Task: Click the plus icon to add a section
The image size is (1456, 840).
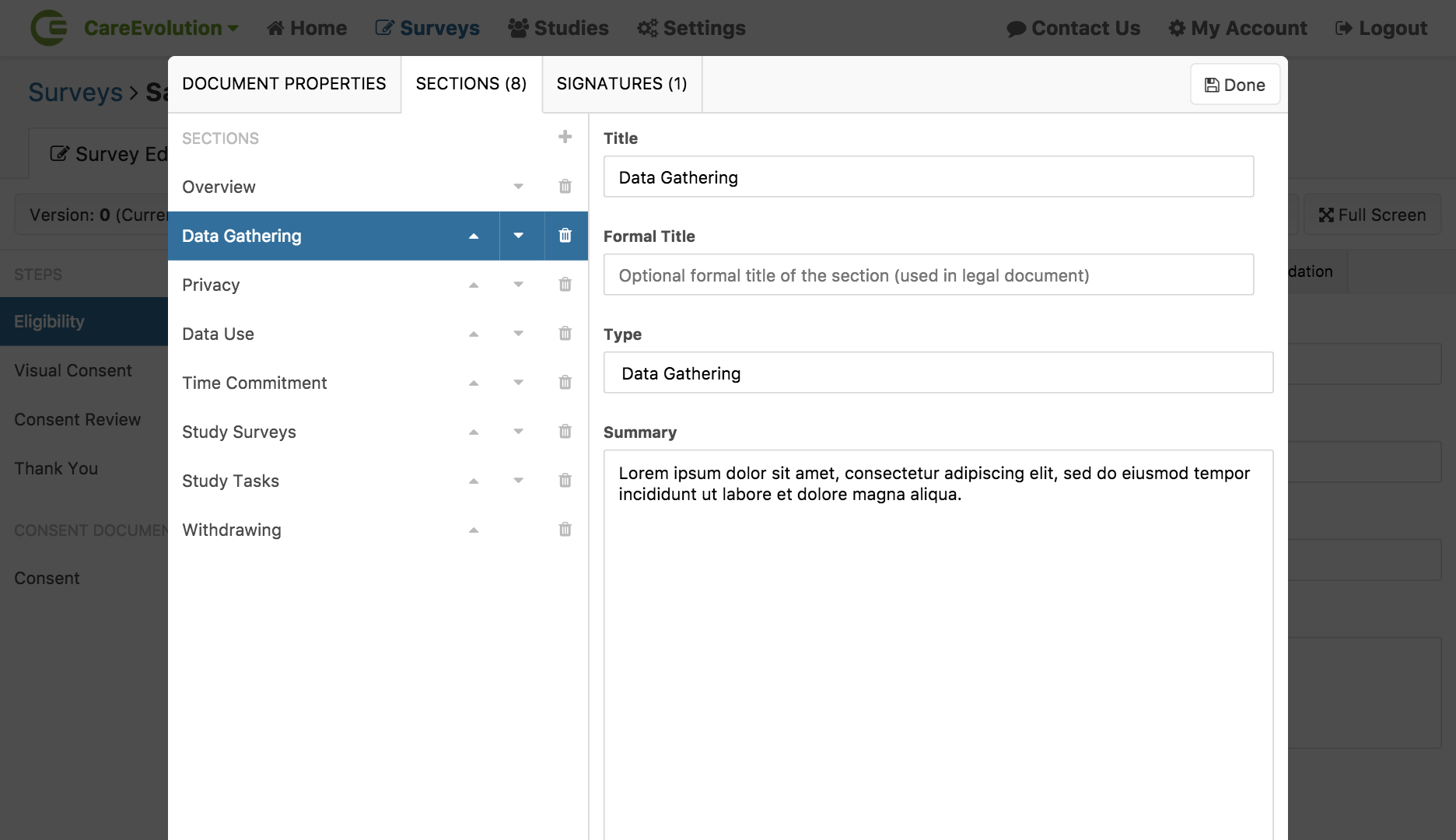Action: pyautogui.click(x=565, y=137)
